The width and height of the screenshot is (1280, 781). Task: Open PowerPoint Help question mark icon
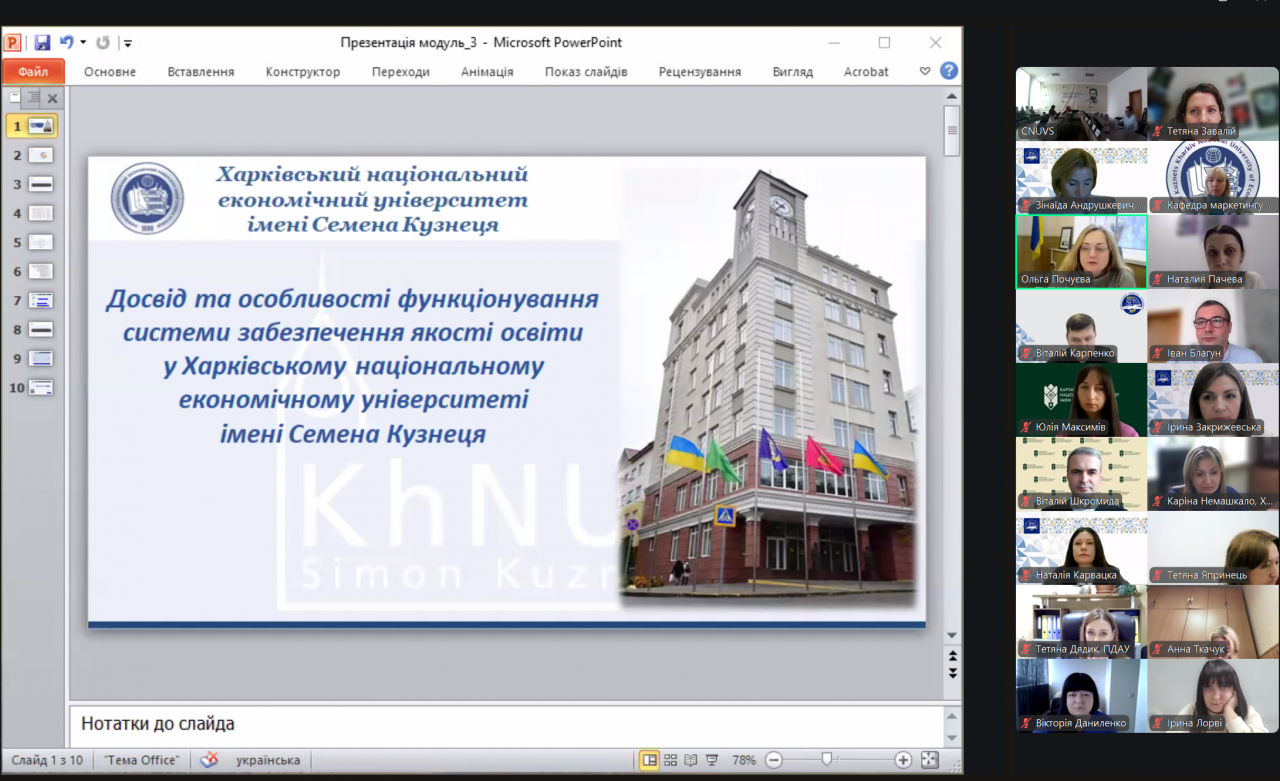tap(949, 71)
